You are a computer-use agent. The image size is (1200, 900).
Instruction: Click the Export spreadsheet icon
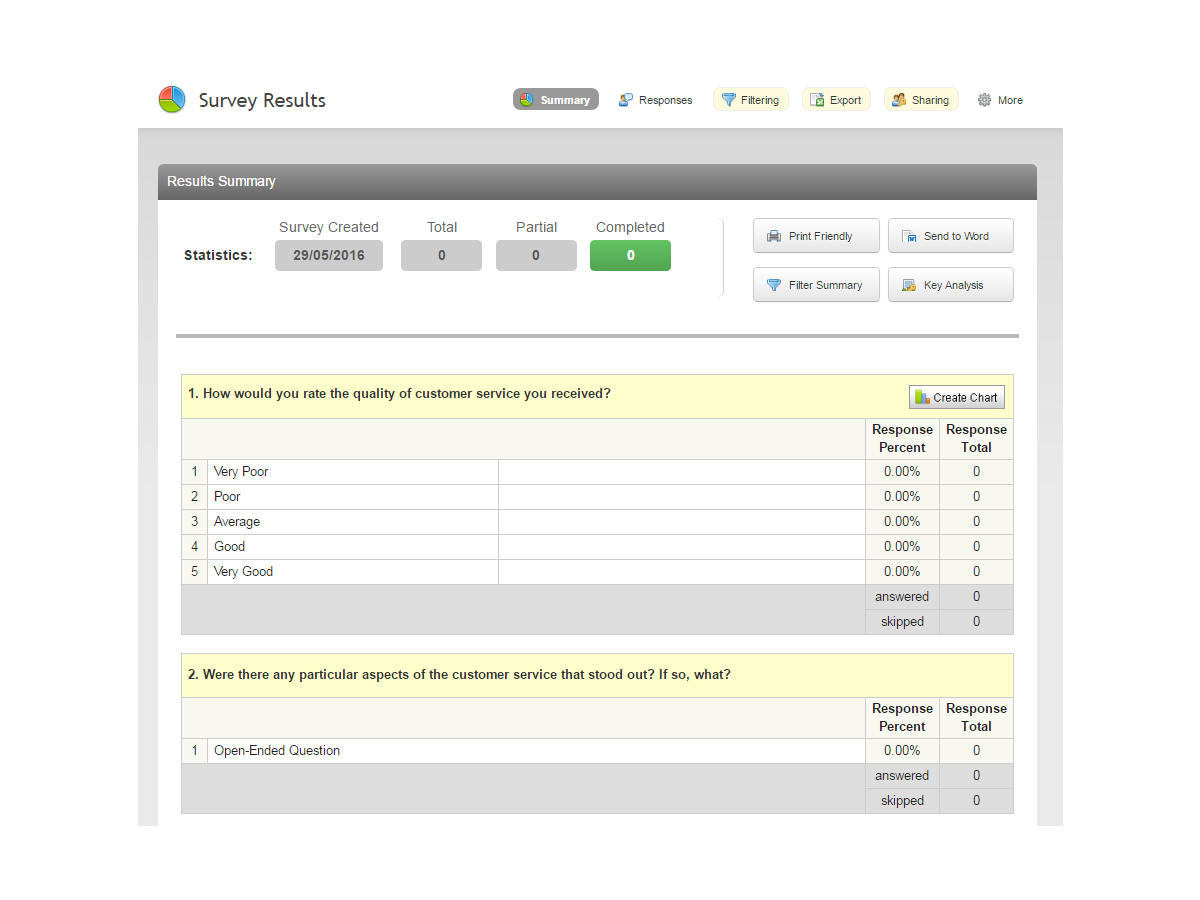coord(817,100)
